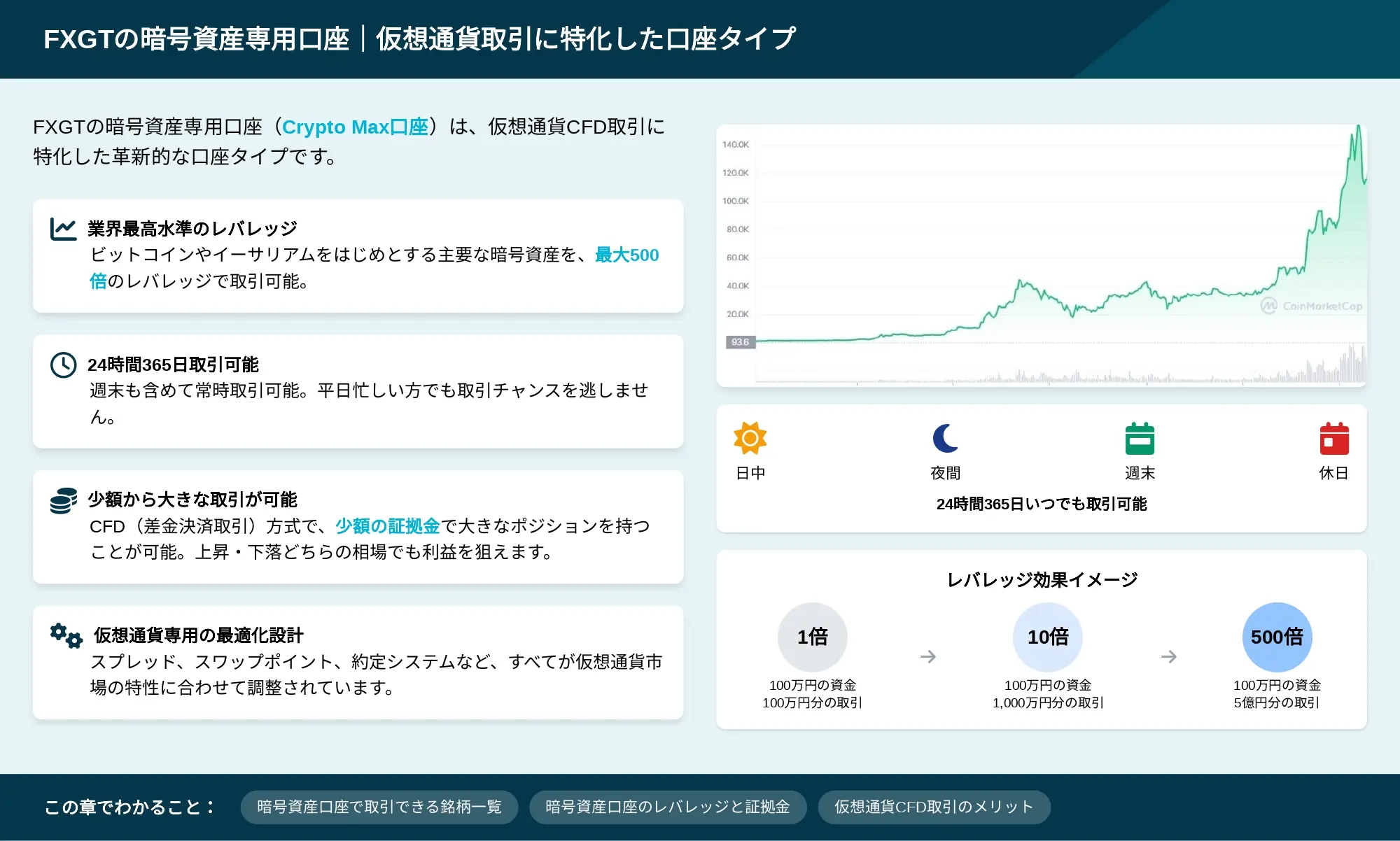This screenshot has height=841, width=1400.
Task: Click the red calendar icon above 休日
Action: coord(1333,439)
